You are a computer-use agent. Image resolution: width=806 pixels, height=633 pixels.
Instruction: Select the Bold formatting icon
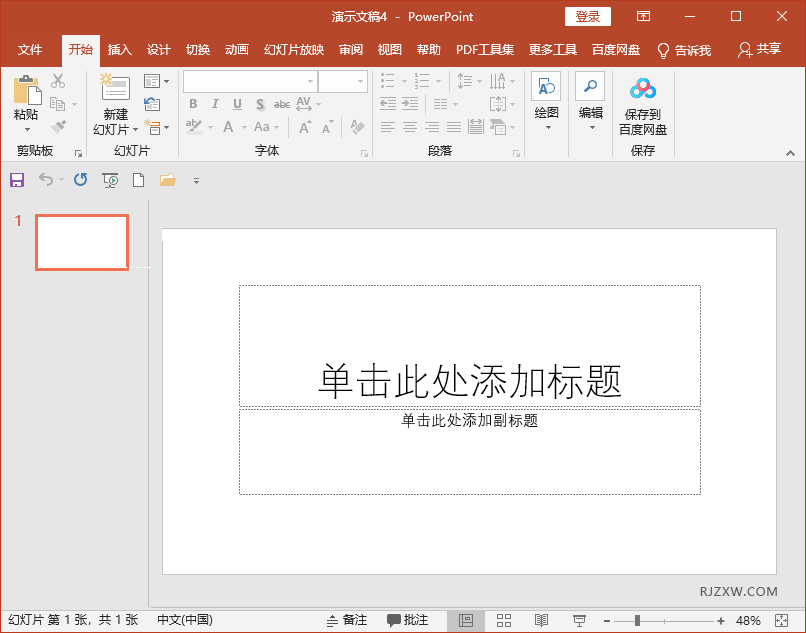point(192,104)
